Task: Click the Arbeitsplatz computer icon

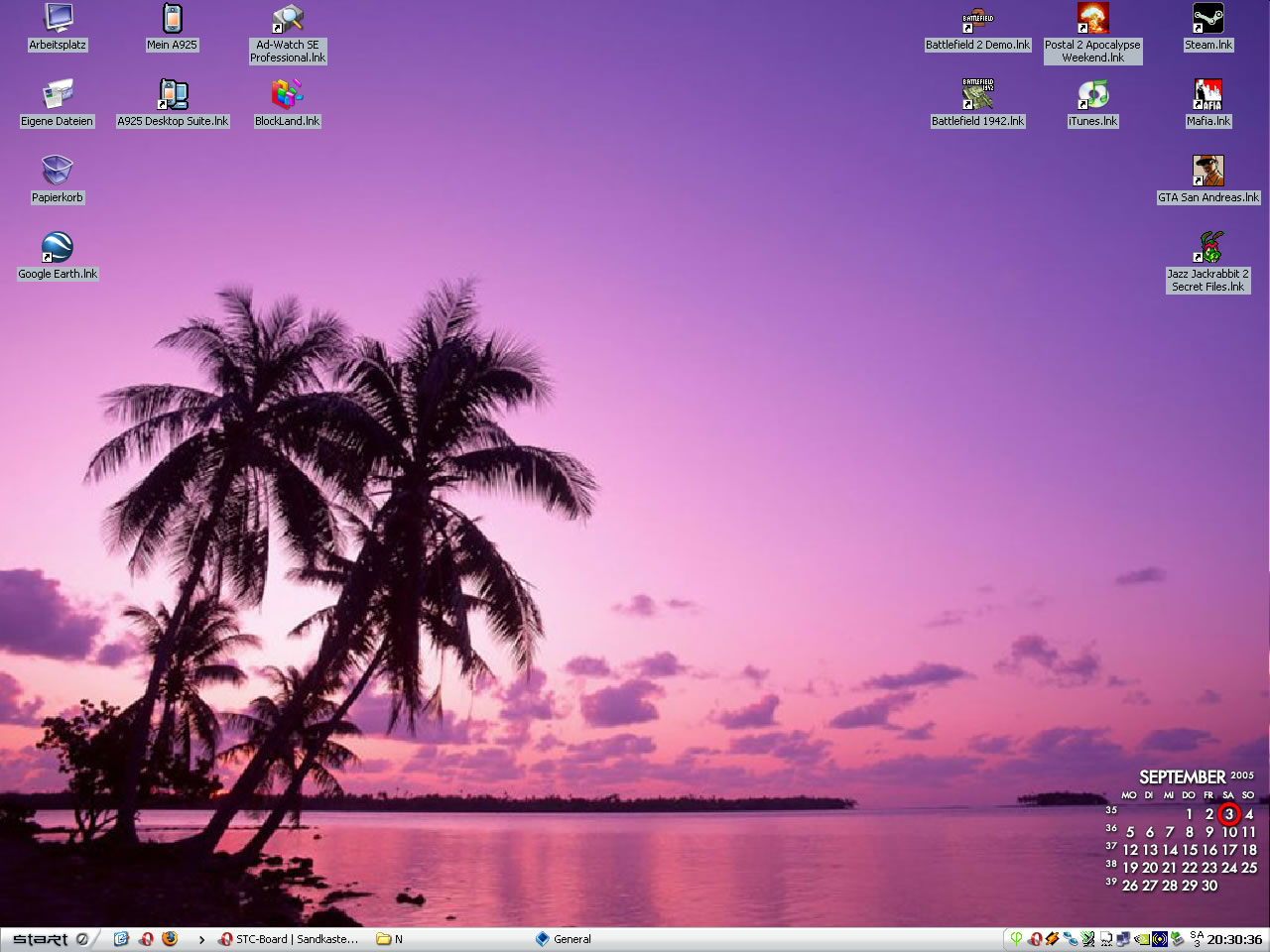Action: point(58,19)
